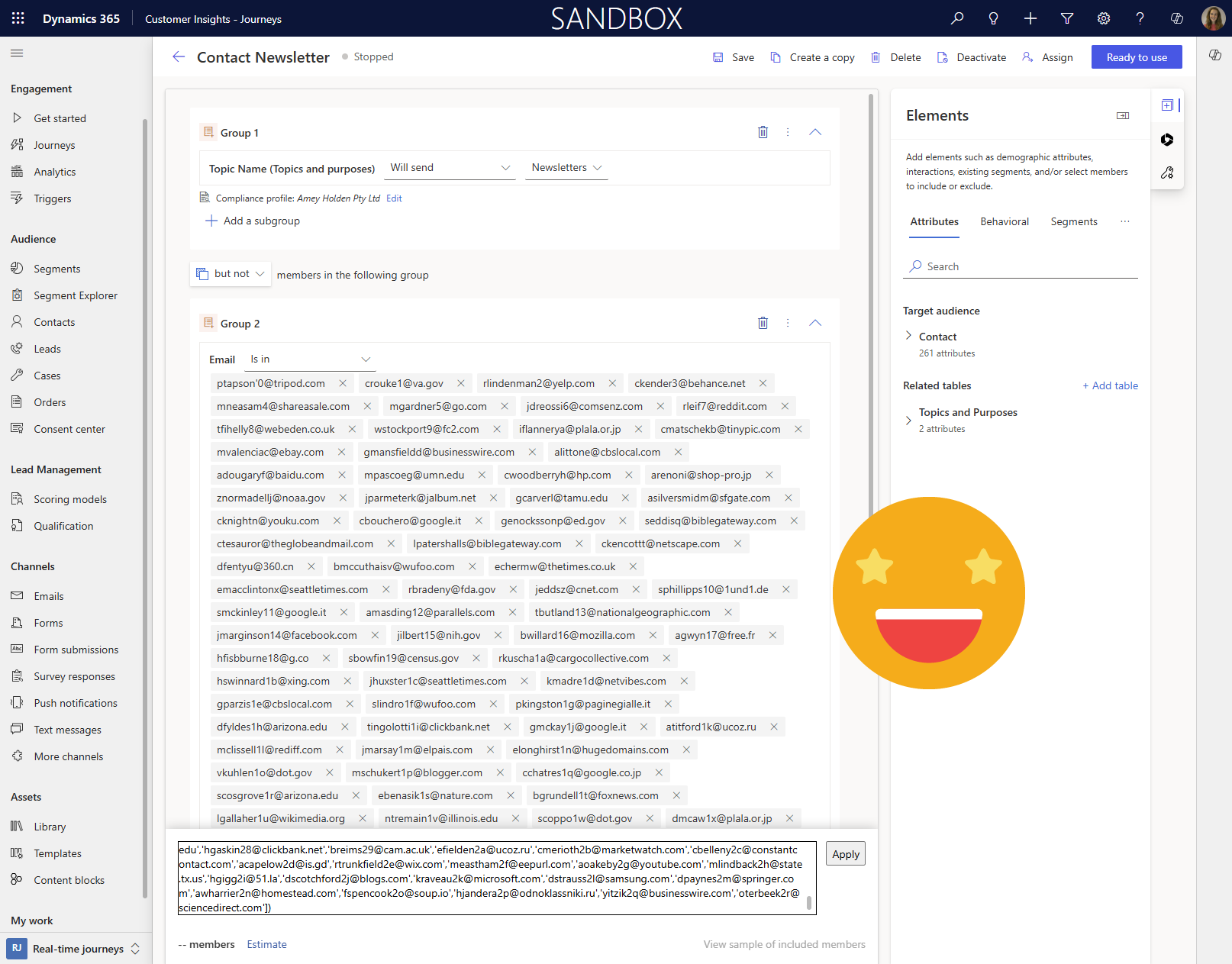Delete Group 1 with trash icon

[x=763, y=132]
